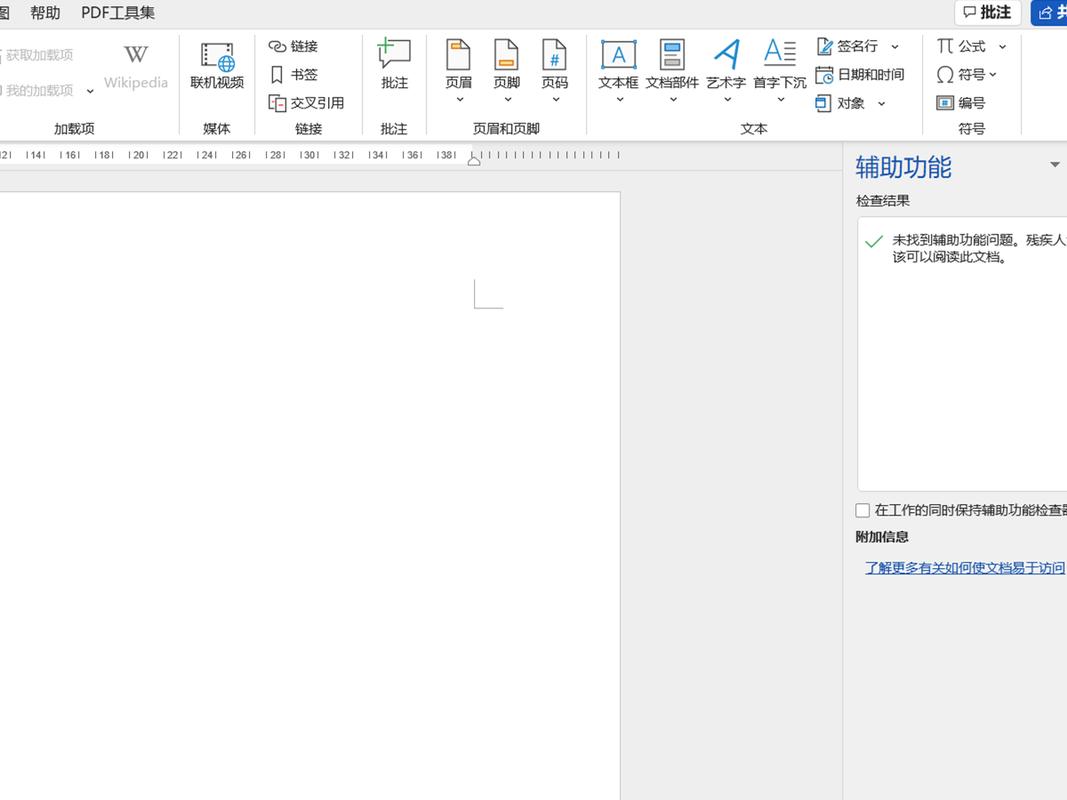This screenshot has width=1067, height=800.
Task: Expand the 页码 dropdown arrow
Action: [x=556, y=99]
